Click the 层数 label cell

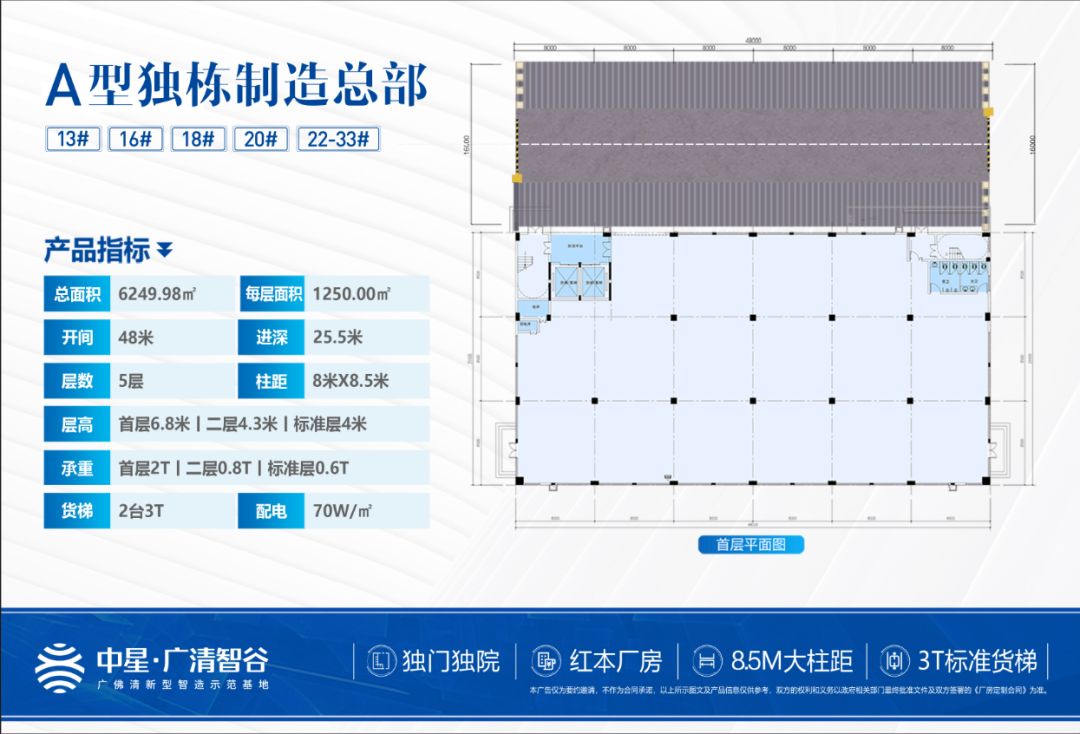[77, 381]
